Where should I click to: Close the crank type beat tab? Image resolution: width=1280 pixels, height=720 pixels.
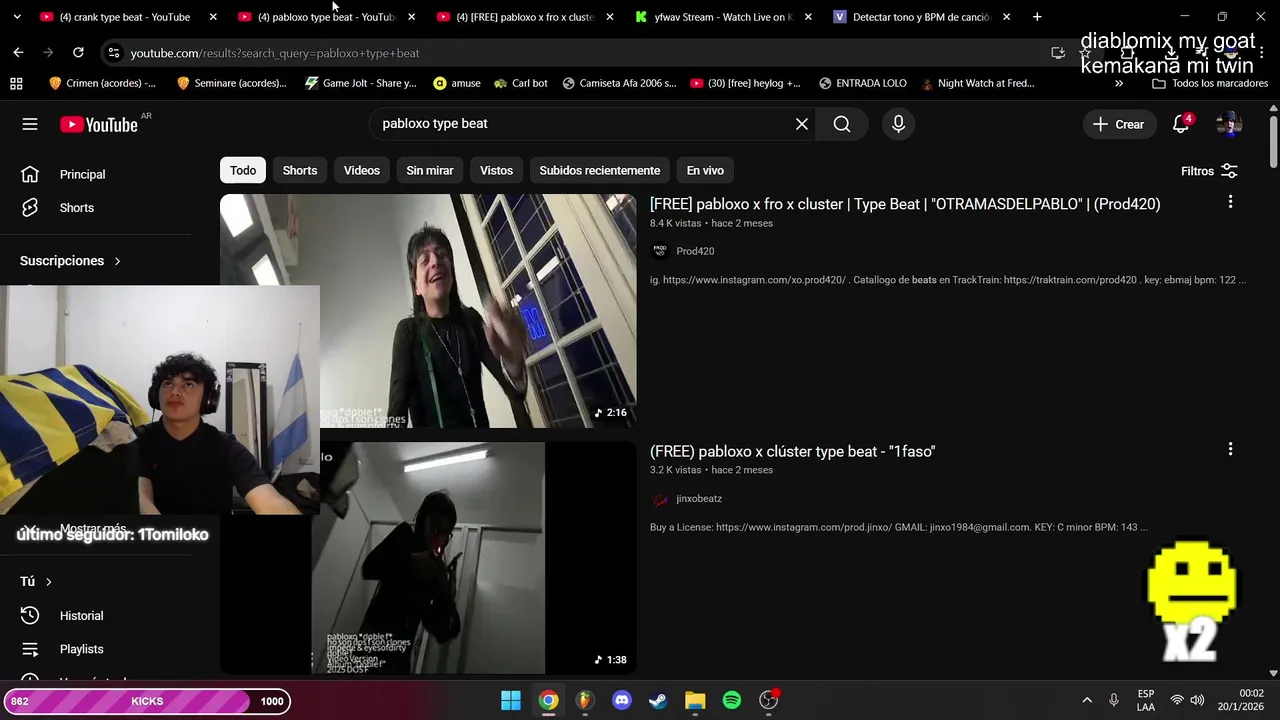213,17
